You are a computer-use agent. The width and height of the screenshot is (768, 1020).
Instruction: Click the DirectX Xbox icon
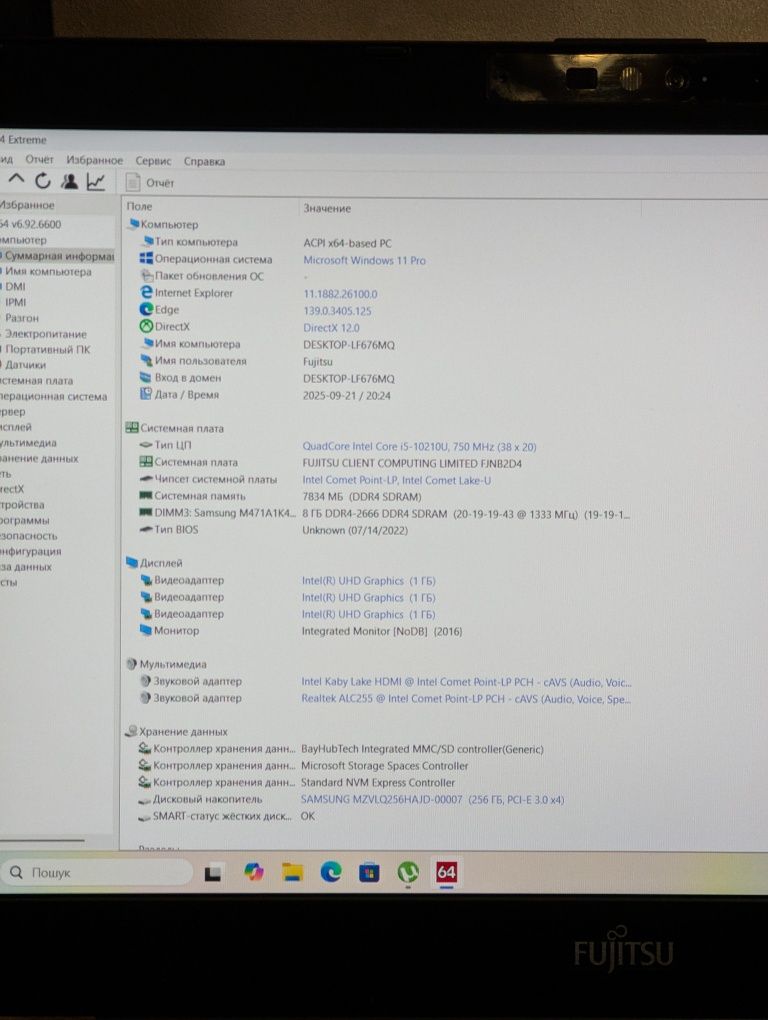point(146,327)
